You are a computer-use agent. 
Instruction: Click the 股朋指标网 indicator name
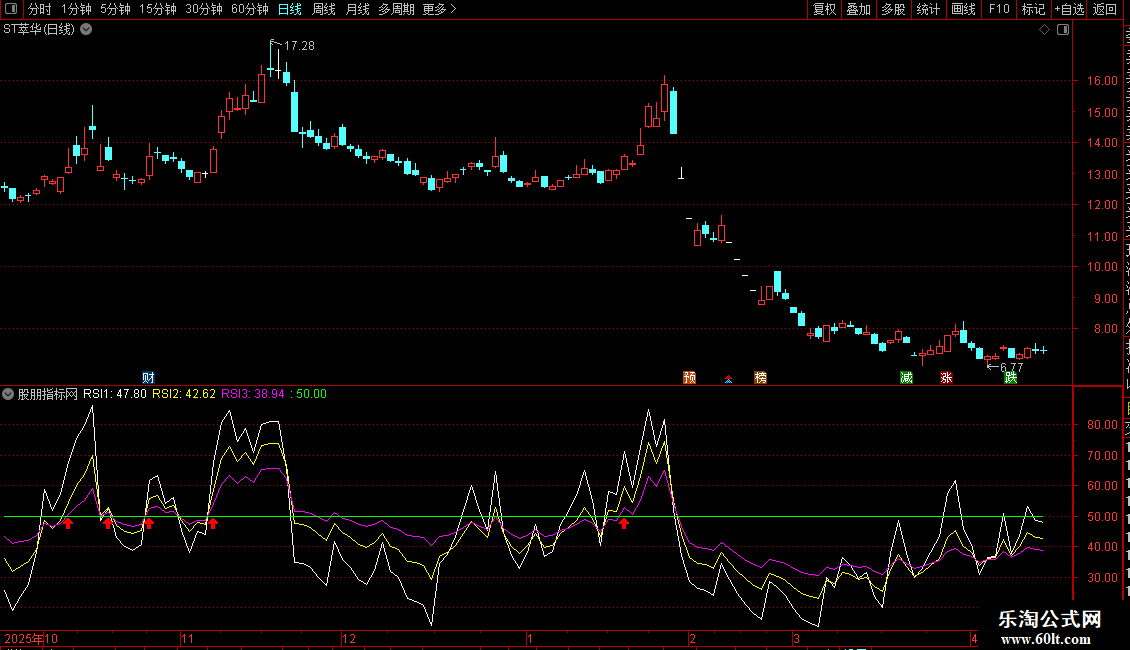click(x=48, y=394)
